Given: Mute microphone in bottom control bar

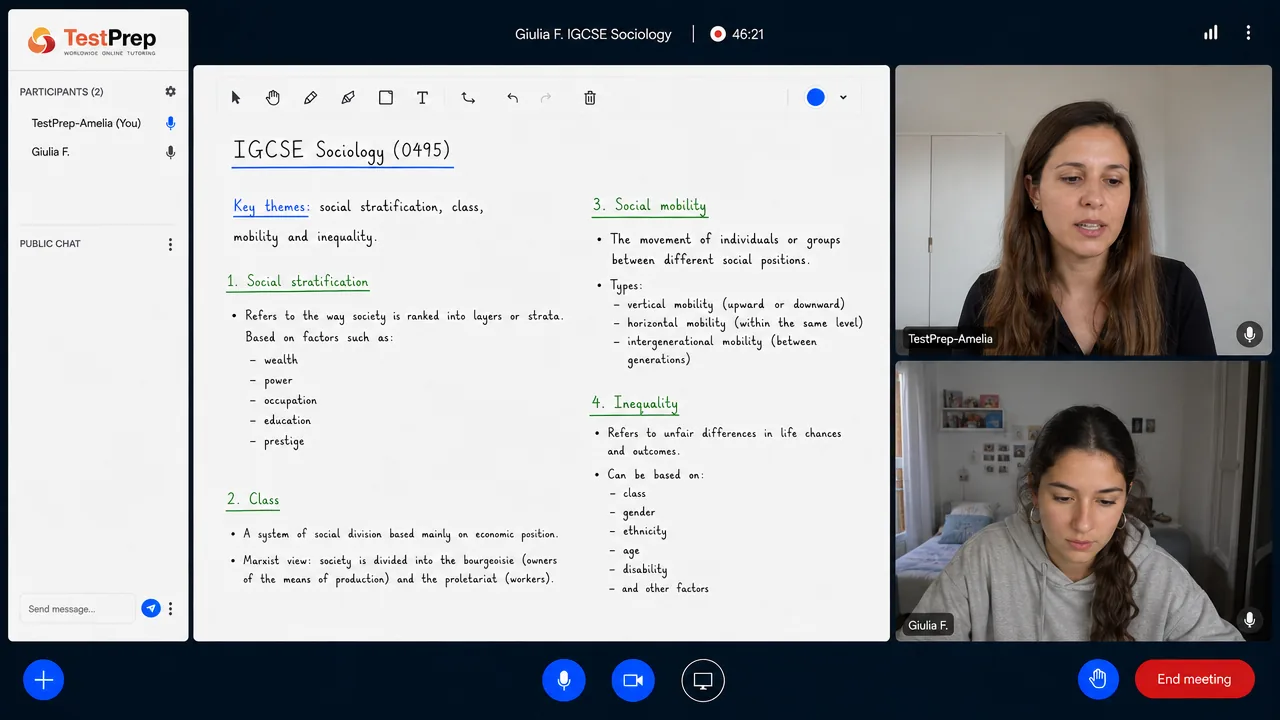Looking at the screenshot, I should pyautogui.click(x=564, y=680).
